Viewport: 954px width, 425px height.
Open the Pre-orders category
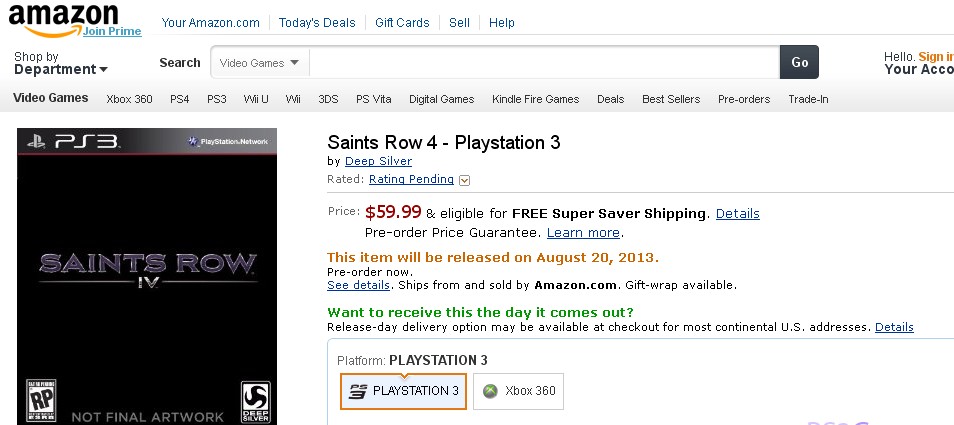tap(744, 99)
